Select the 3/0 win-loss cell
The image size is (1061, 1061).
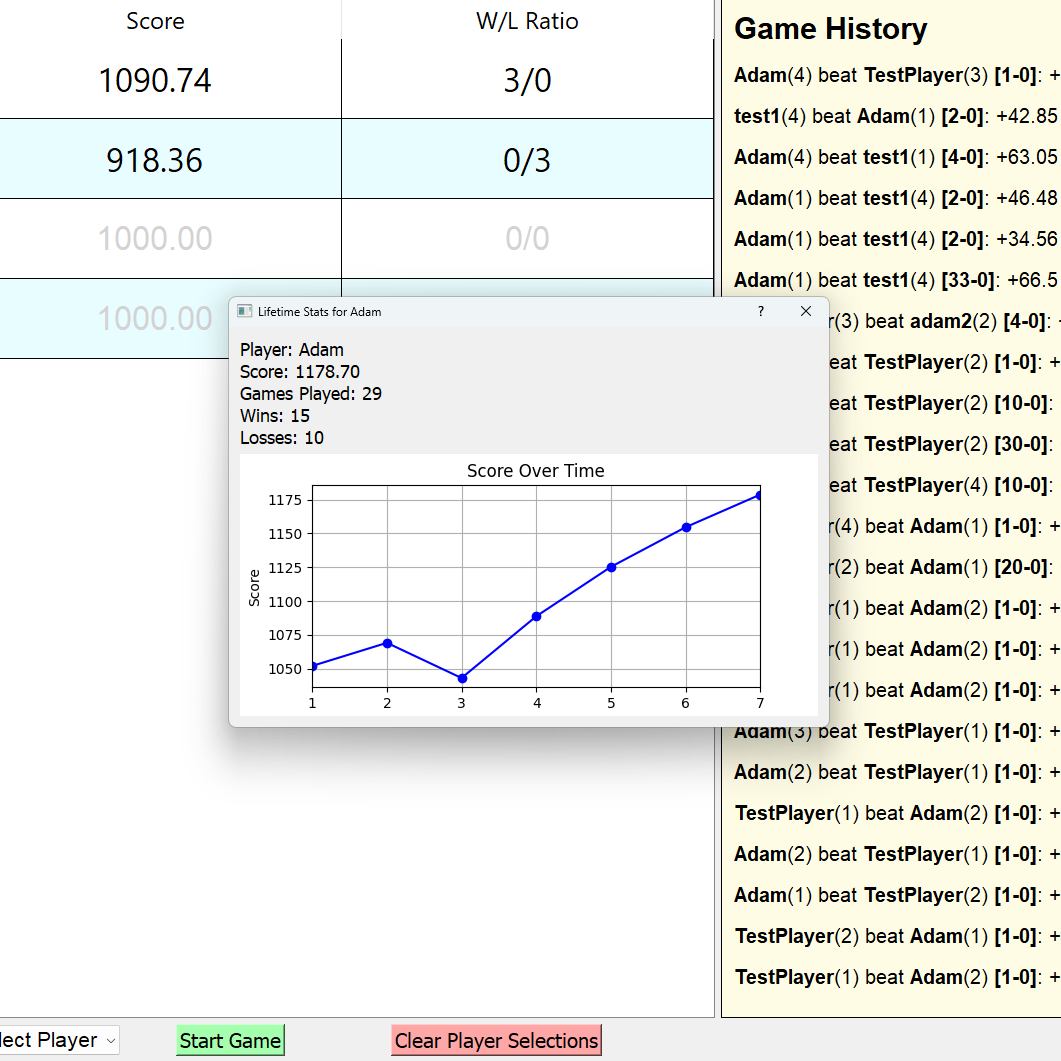527,80
